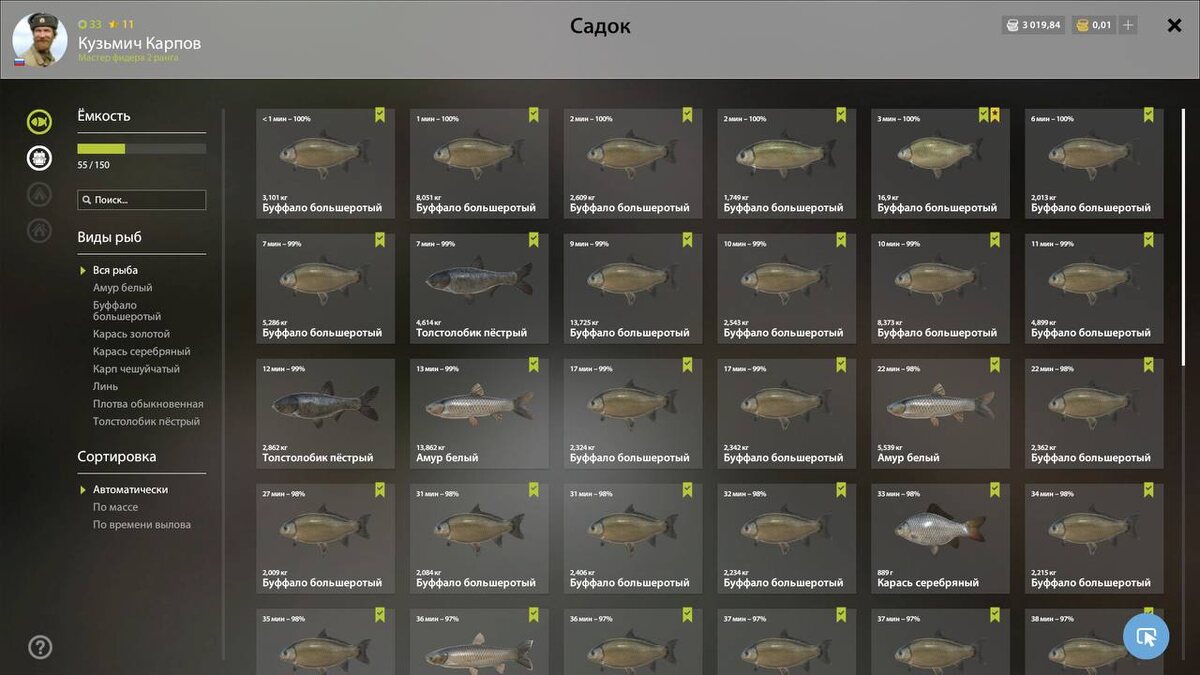This screenshot has width=1200, height=675.
Task: Toggle the bookmark on the Карась серебряный card
Action: [x=995, y=490]
